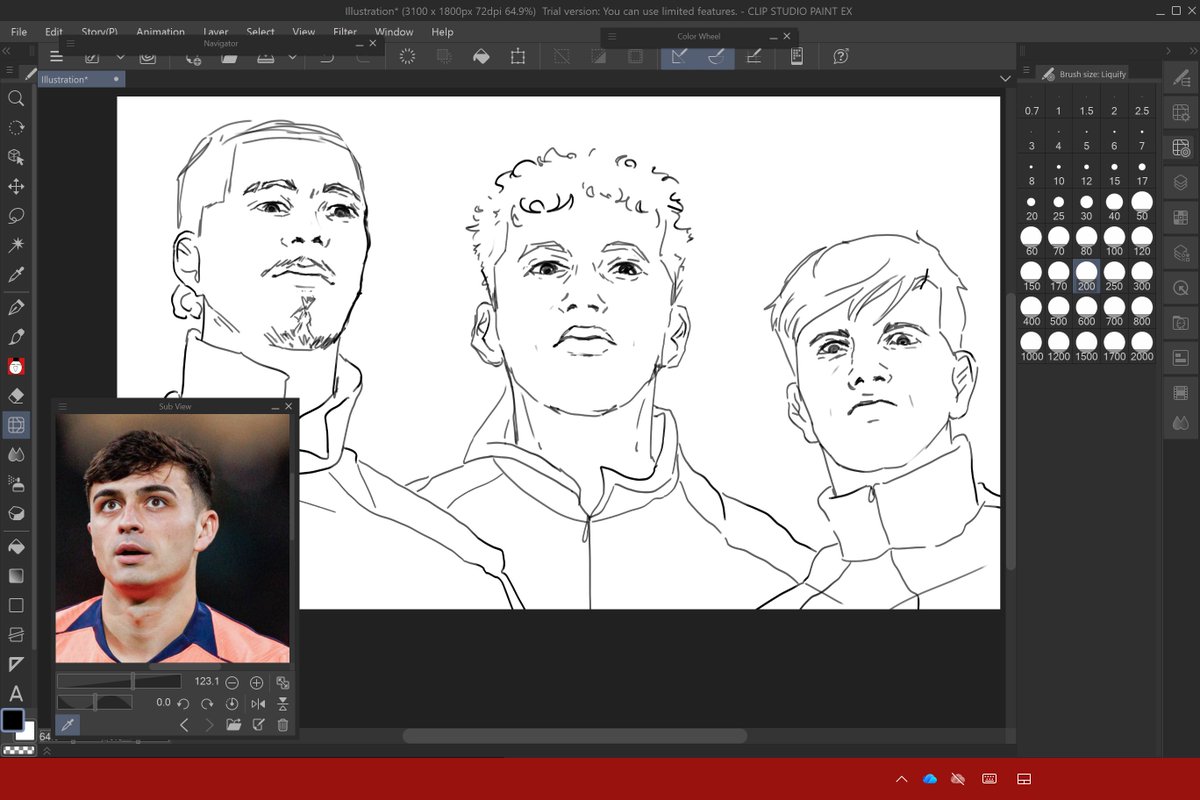This screenshot has height=800, width=1200.
Task: Choose brush size 0.7
Action: 1031,102
